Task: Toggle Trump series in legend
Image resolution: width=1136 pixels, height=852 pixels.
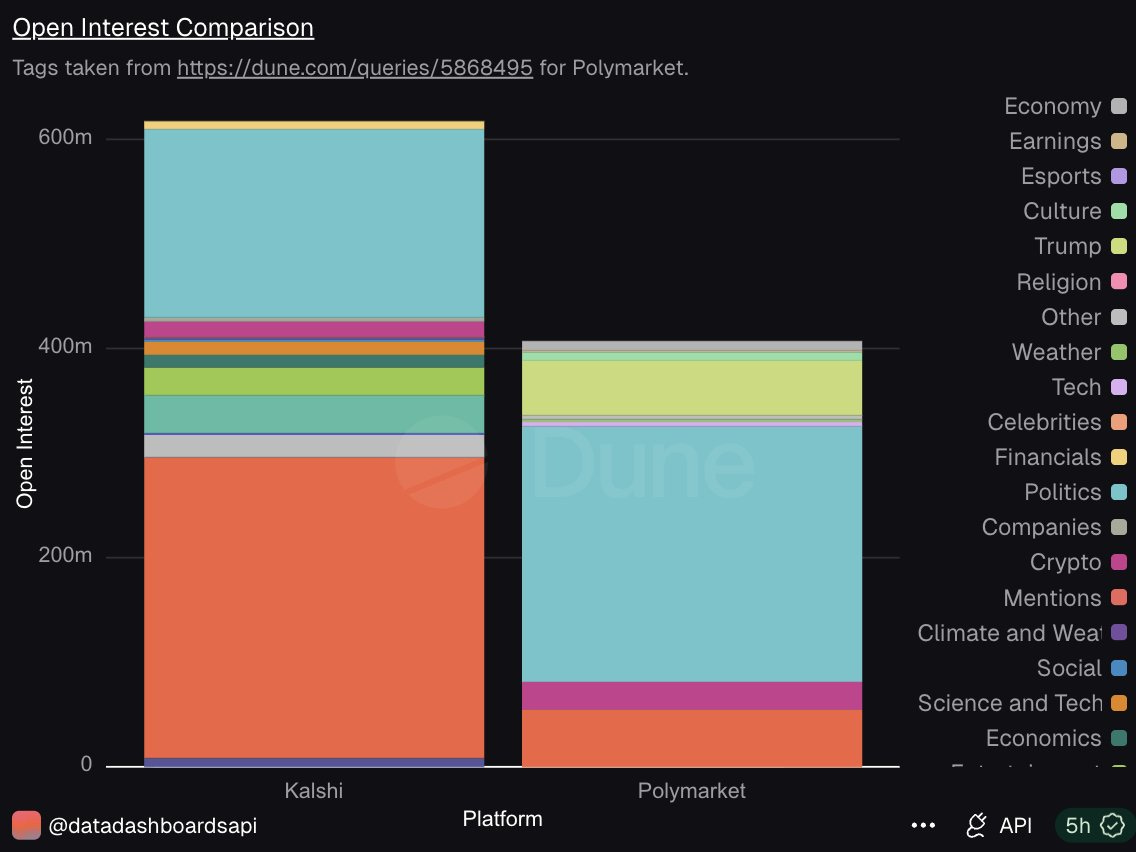Action: coord(1080,246)
